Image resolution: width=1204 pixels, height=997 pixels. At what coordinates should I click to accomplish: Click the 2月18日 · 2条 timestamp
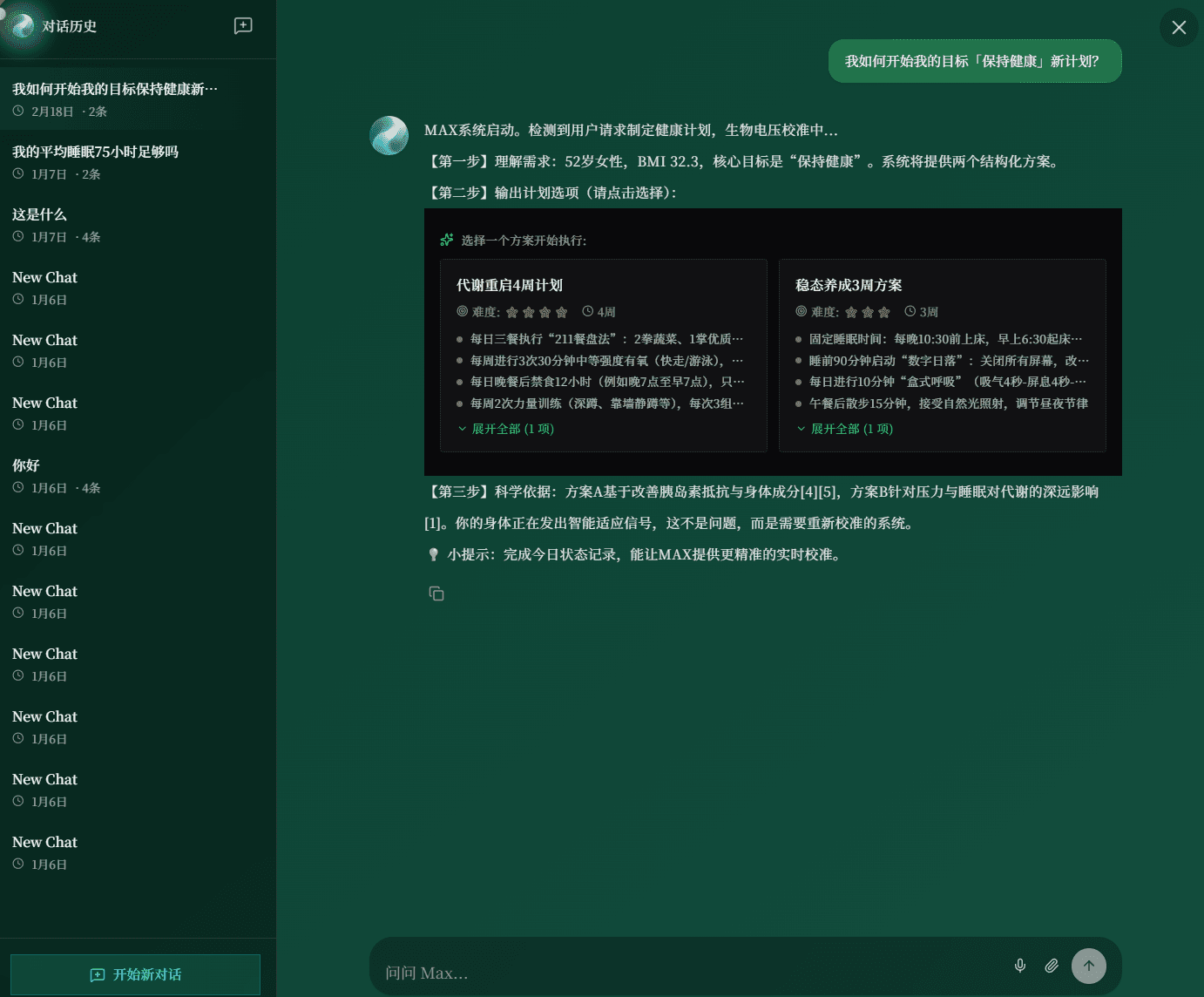[69, 112]
